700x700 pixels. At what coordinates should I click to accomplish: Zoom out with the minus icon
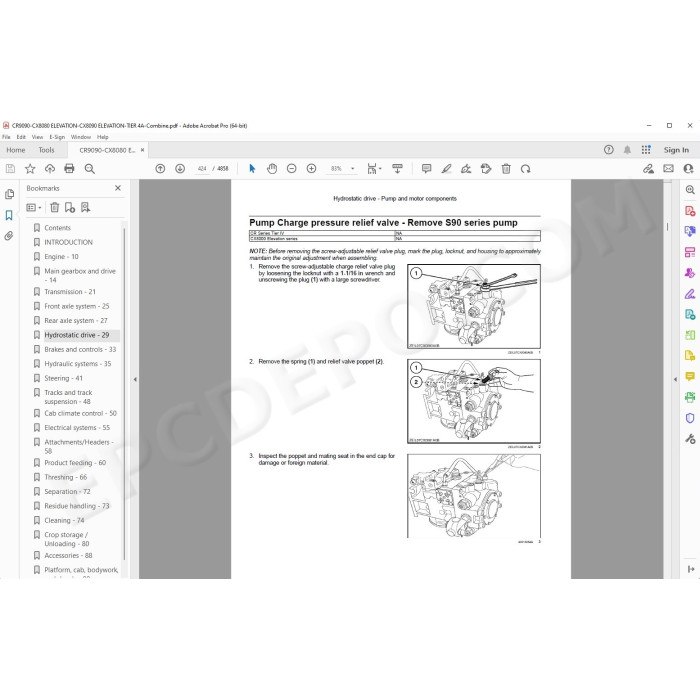(x=292, y=169)
